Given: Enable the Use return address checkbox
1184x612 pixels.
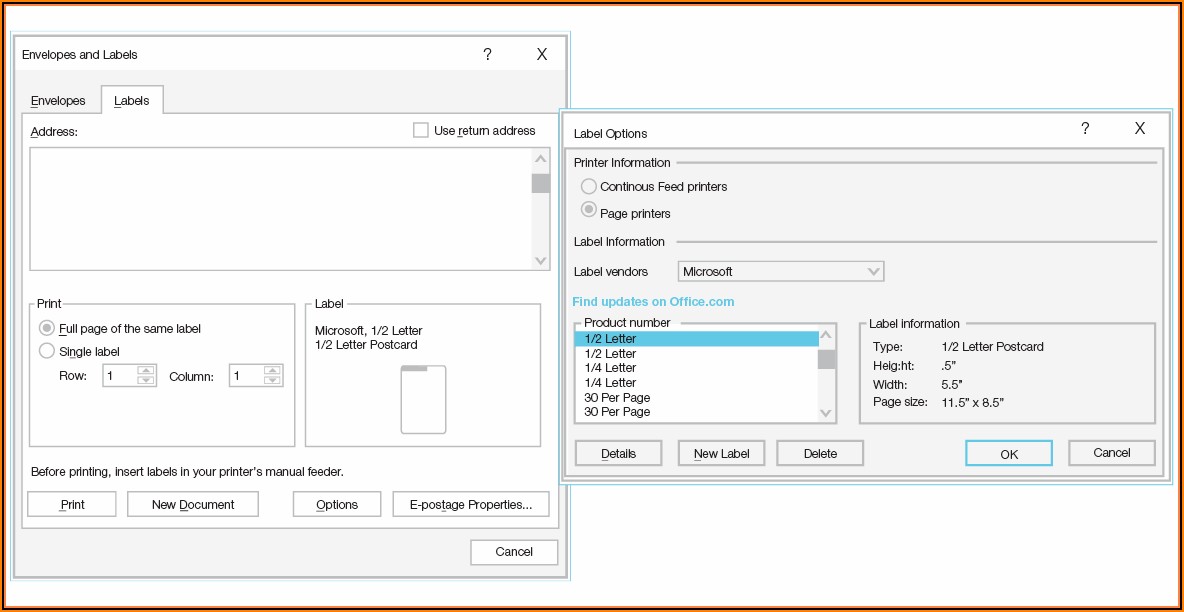Looking at the screenshot, I should [421, 130].
